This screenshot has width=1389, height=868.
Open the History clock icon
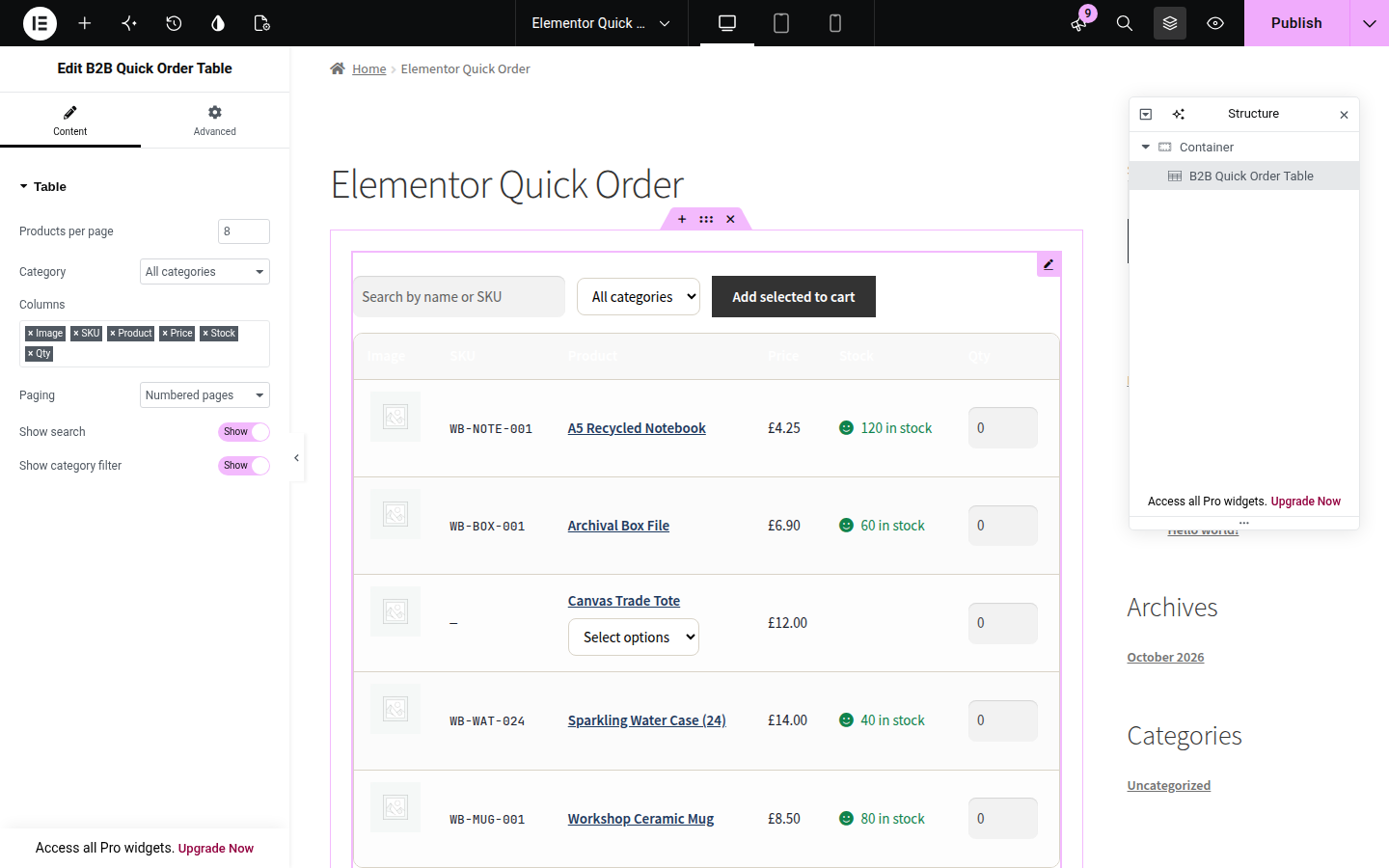point(174,23)
